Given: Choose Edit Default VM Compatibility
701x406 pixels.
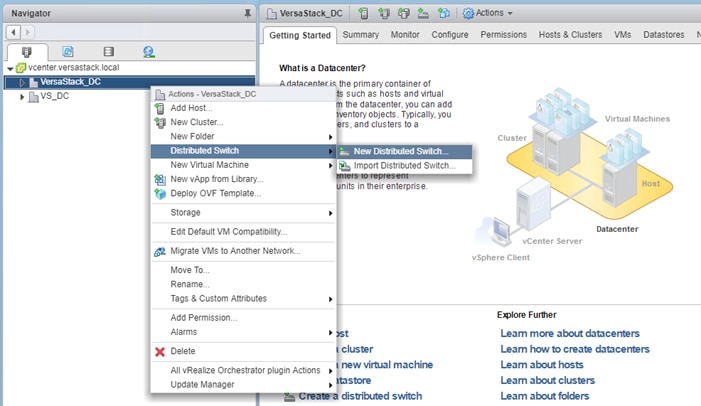Looking at the screenshot, I should coord(243,232).
